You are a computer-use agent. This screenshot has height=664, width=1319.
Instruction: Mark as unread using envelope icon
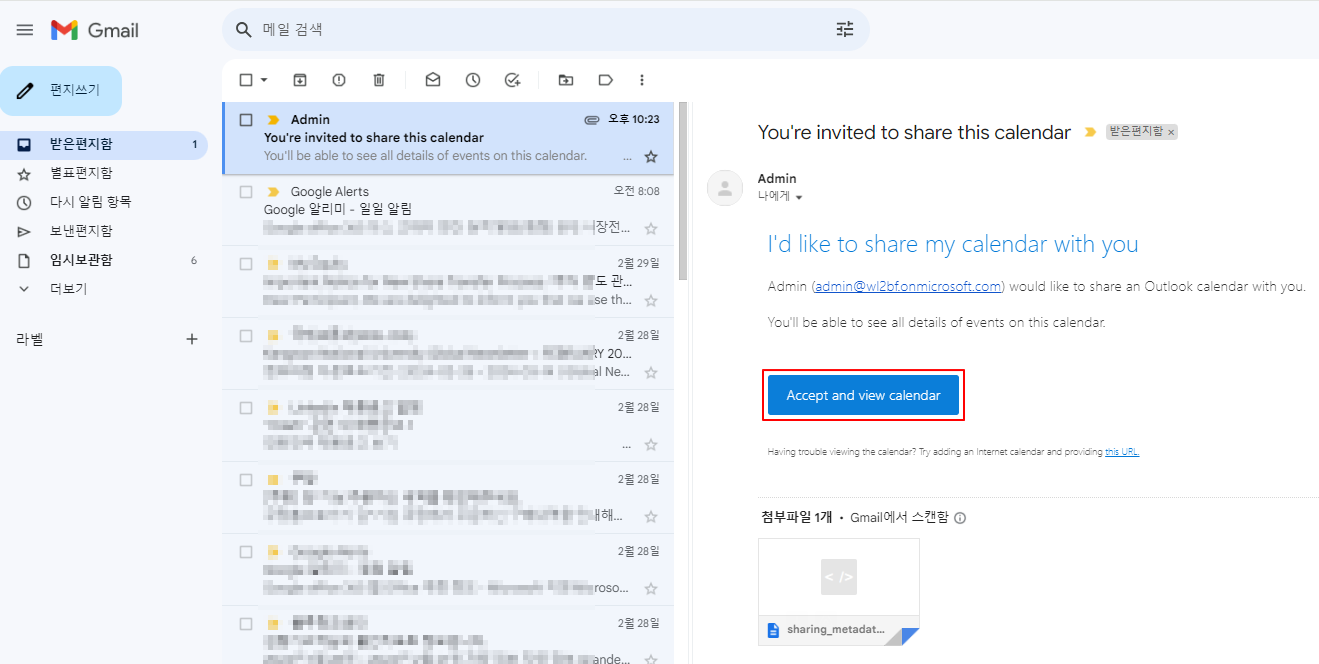click(433, 80)
